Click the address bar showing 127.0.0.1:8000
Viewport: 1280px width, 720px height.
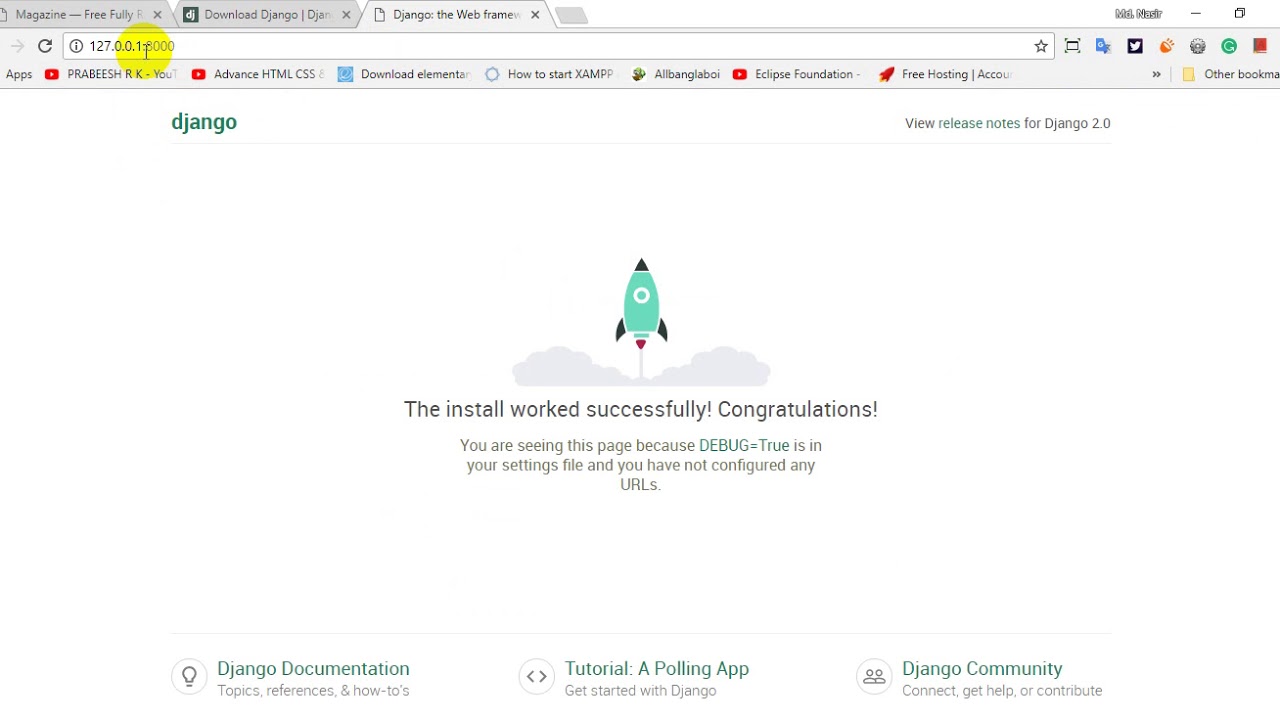(x=558, y=46)
